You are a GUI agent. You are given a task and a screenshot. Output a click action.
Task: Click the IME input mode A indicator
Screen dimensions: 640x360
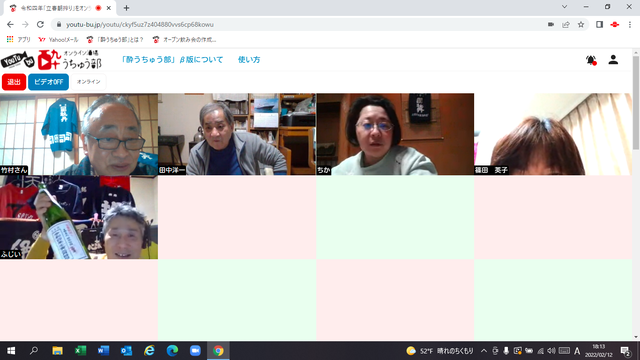pyautogui.click(x=577, y=351)
